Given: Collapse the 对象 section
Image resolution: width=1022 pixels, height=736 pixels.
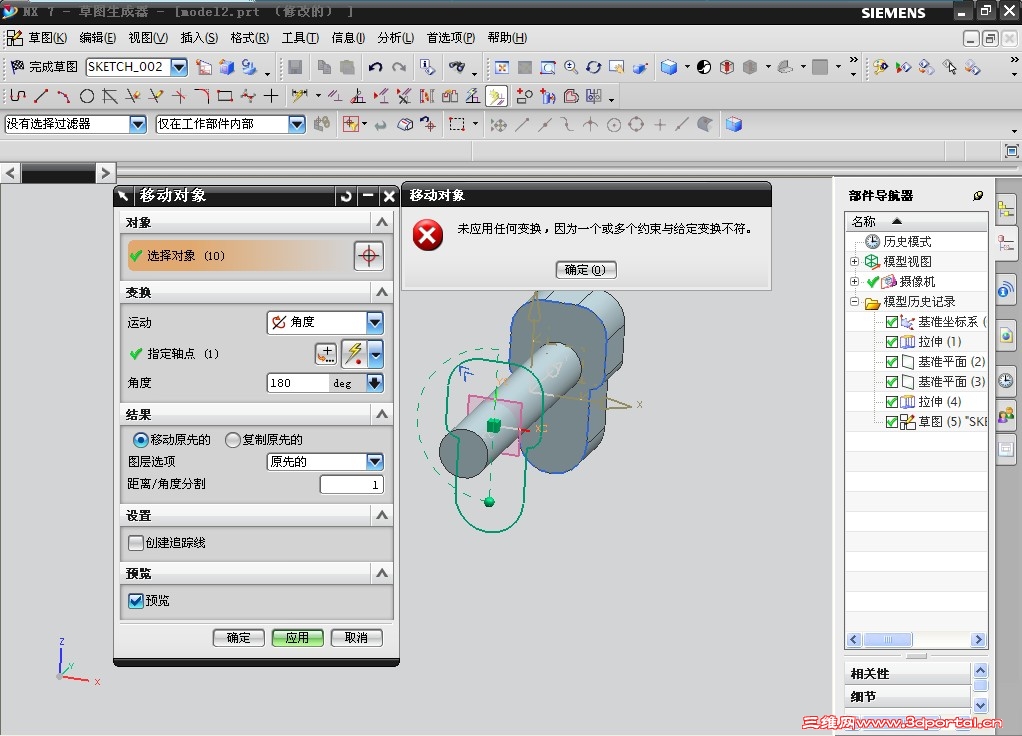Looking at the screenshot, I should click(382, 222).
